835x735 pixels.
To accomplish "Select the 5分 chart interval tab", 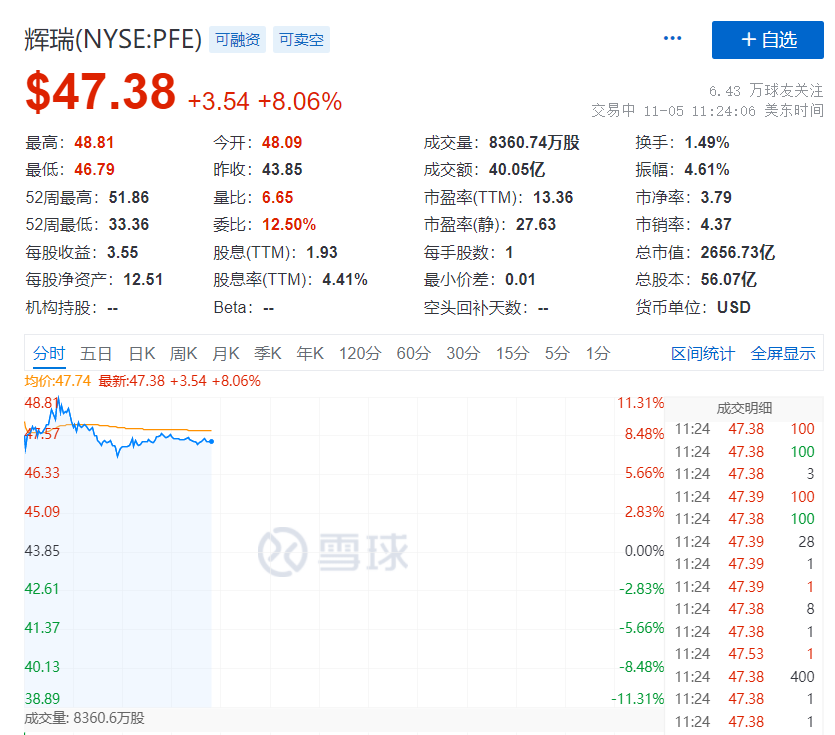I will [x=557, y=353].
